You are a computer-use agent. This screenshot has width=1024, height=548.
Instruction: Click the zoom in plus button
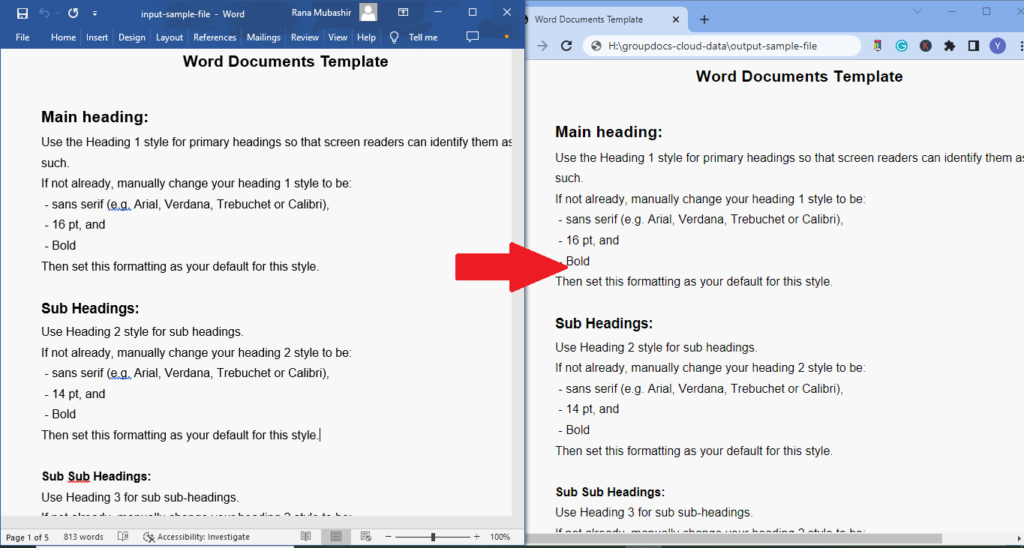[477, 537]
